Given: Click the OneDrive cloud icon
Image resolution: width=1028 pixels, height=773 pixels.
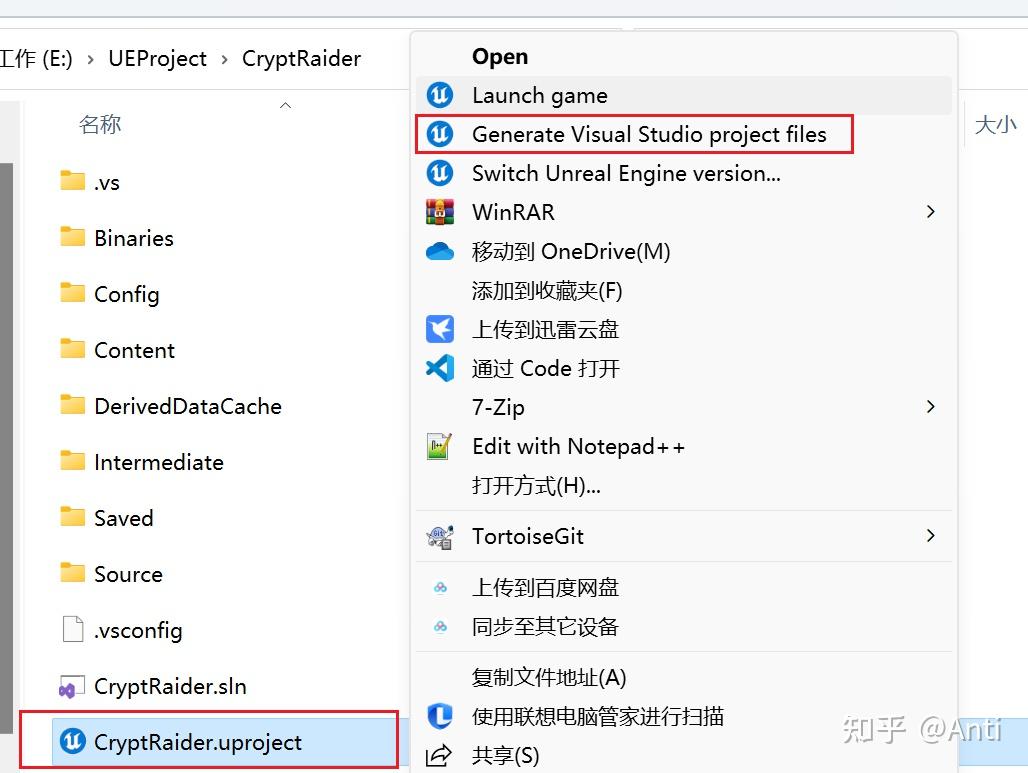Looking at the screenshot, I should (440, 251).
